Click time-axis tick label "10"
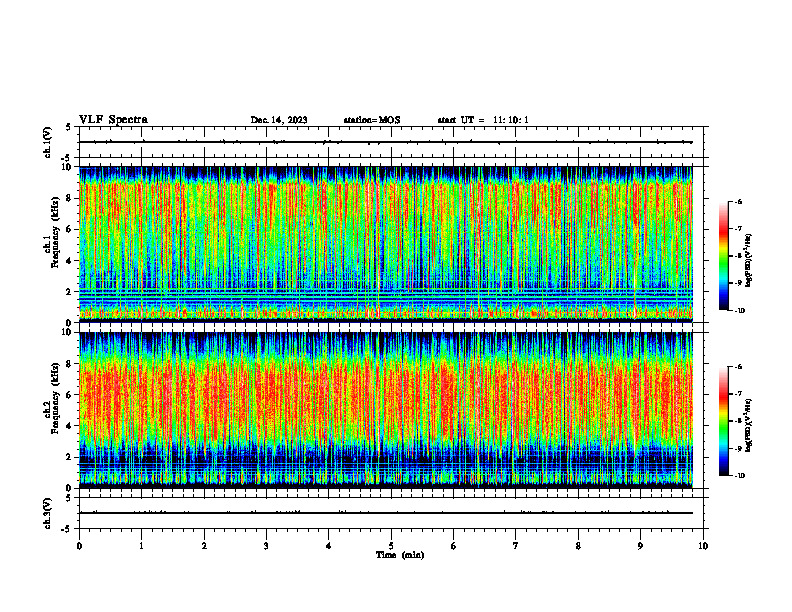The width and height of the screenshot is (792, 612). [703, 546]
